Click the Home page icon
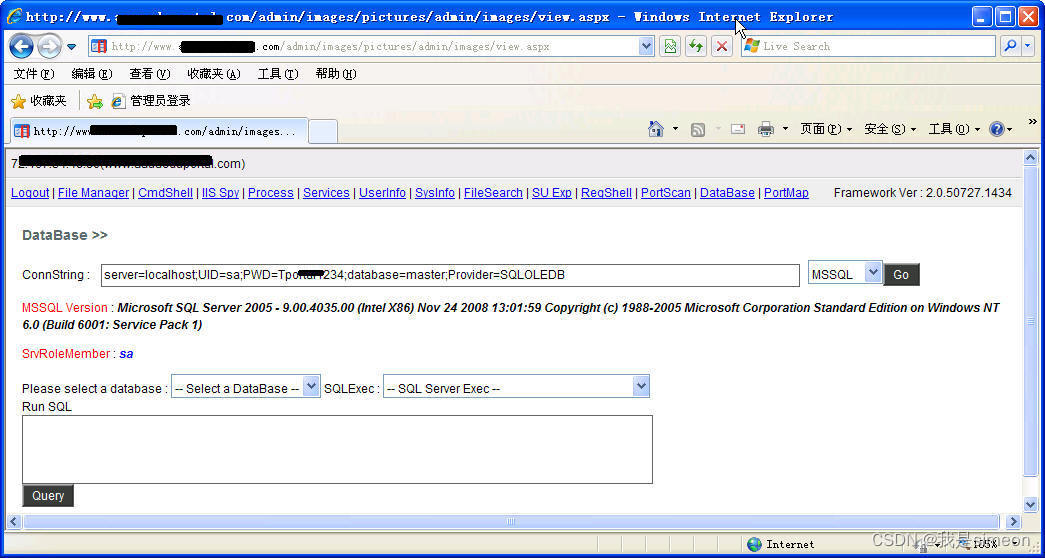 [x=656, y=129]
